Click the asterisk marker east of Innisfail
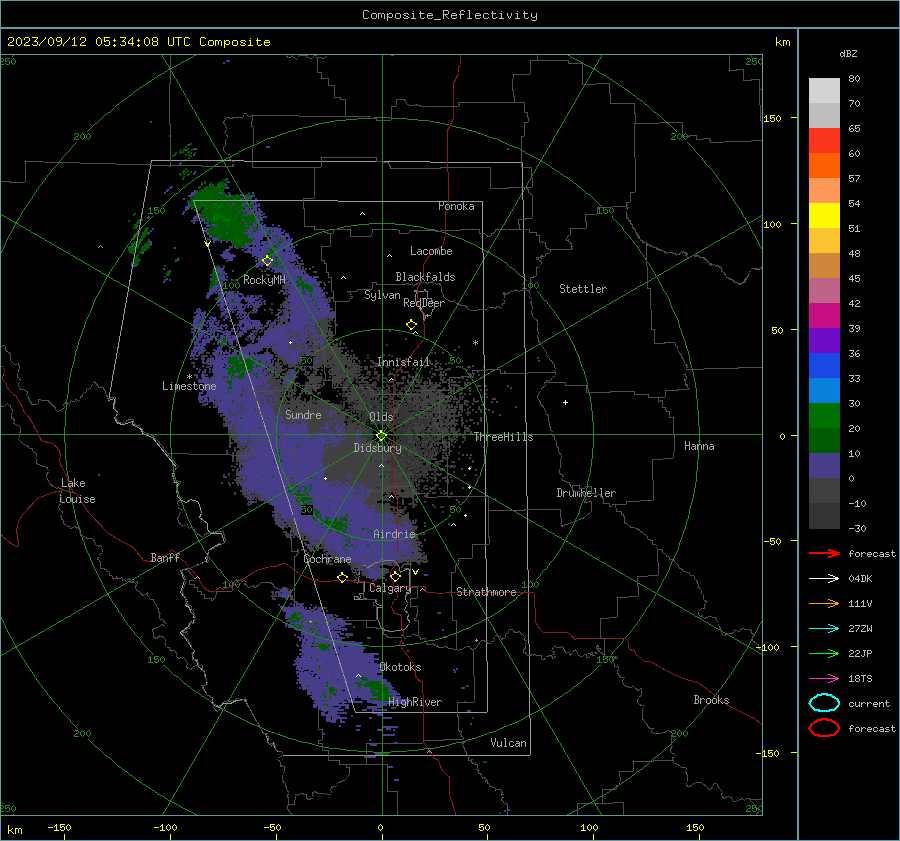900x841 pixels. (x=475, y=343)
